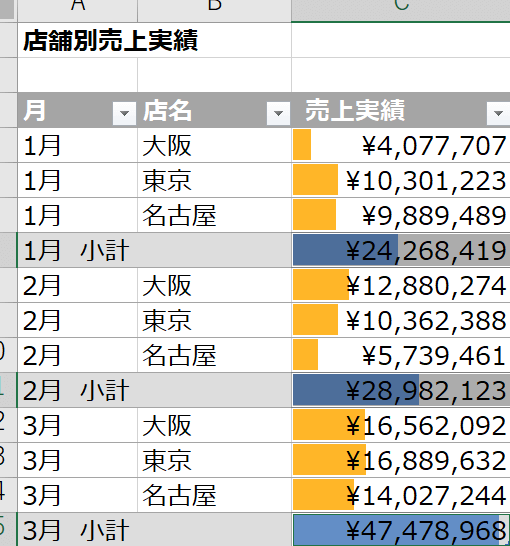The height and width of the screenshot is (546, 510).
Task: Select the ¥28,982,123 subtotal cell
Action: 401,390
